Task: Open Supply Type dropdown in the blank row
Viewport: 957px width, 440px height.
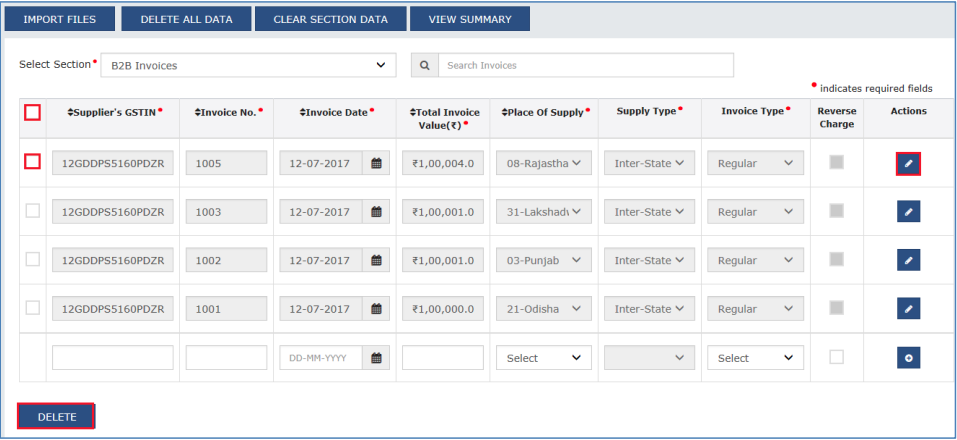Action: (649, 358)
